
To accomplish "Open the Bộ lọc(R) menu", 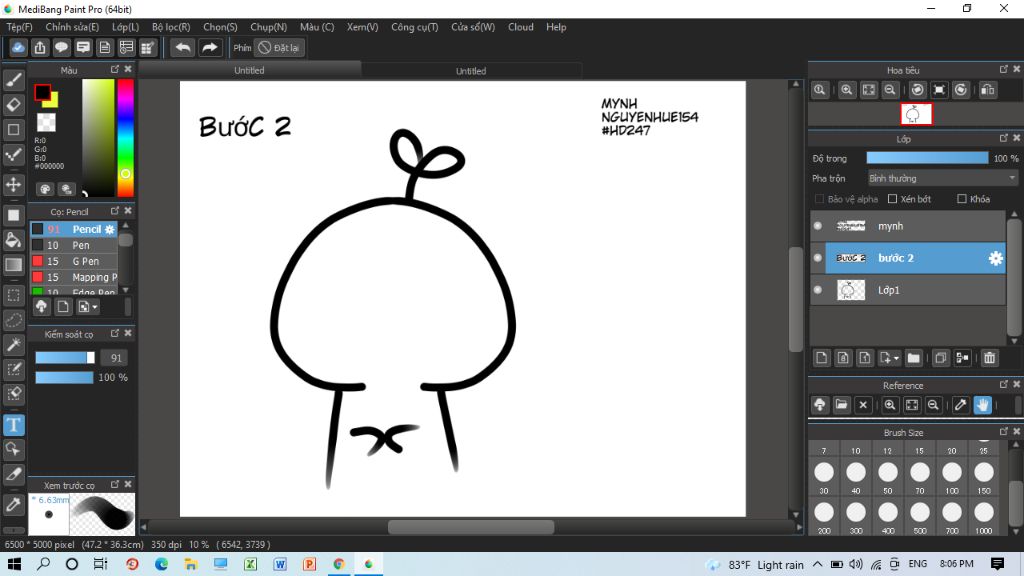I will coord(171,27).
